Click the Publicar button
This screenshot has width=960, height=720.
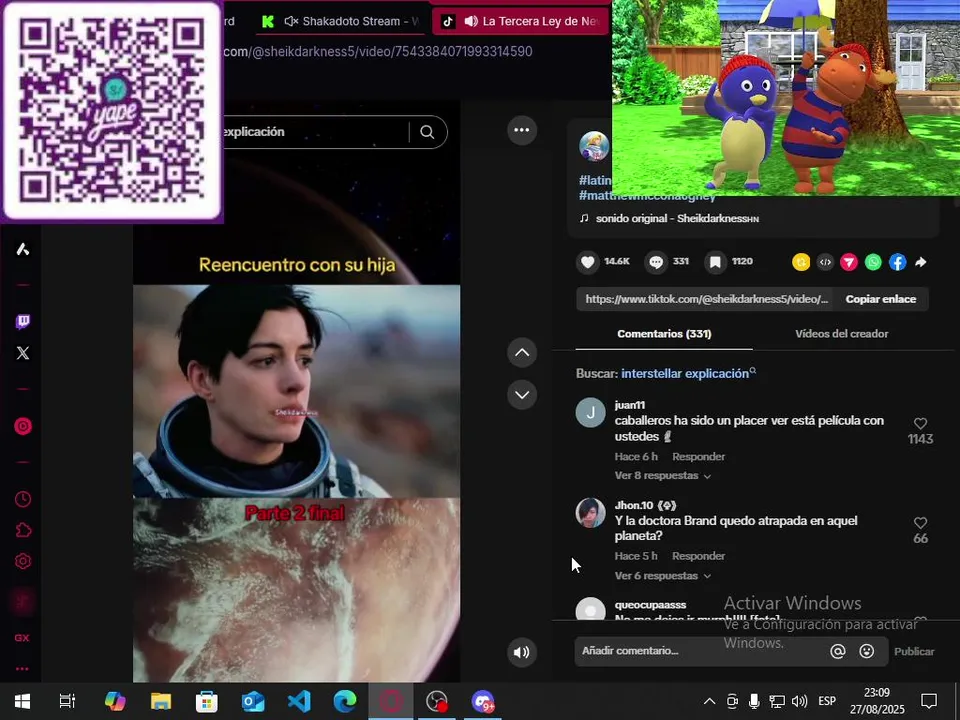point(913,651)
